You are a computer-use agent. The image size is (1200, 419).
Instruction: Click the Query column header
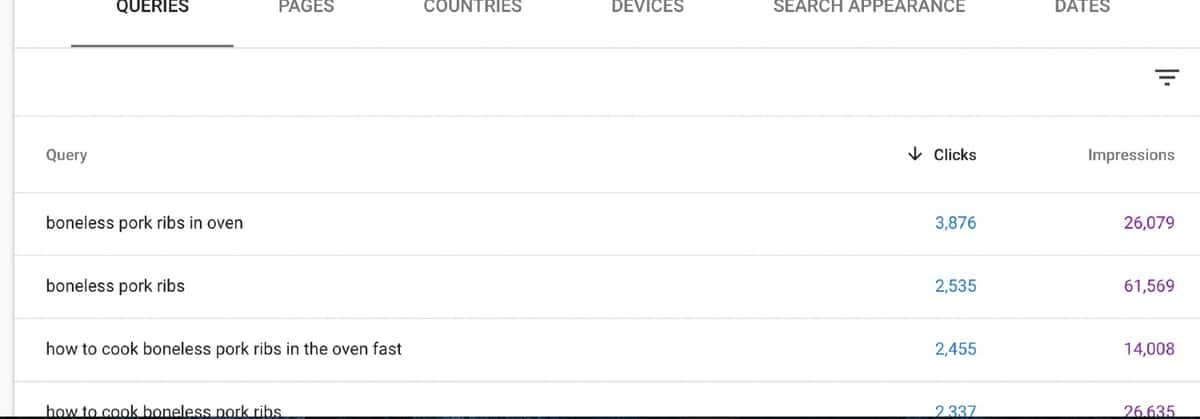click(x=66, y=155)
